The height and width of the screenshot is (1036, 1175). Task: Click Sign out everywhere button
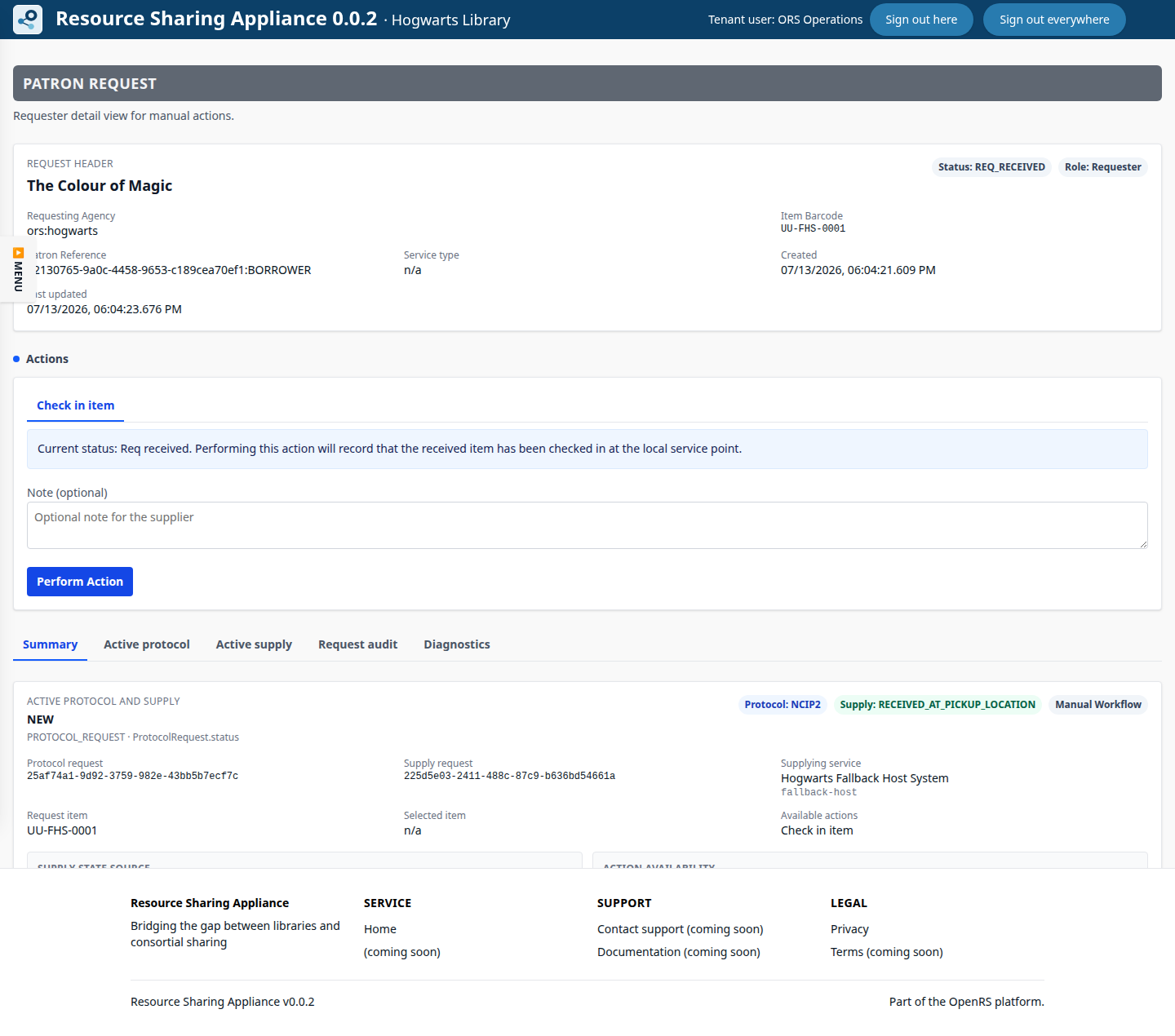(1054, 20)
